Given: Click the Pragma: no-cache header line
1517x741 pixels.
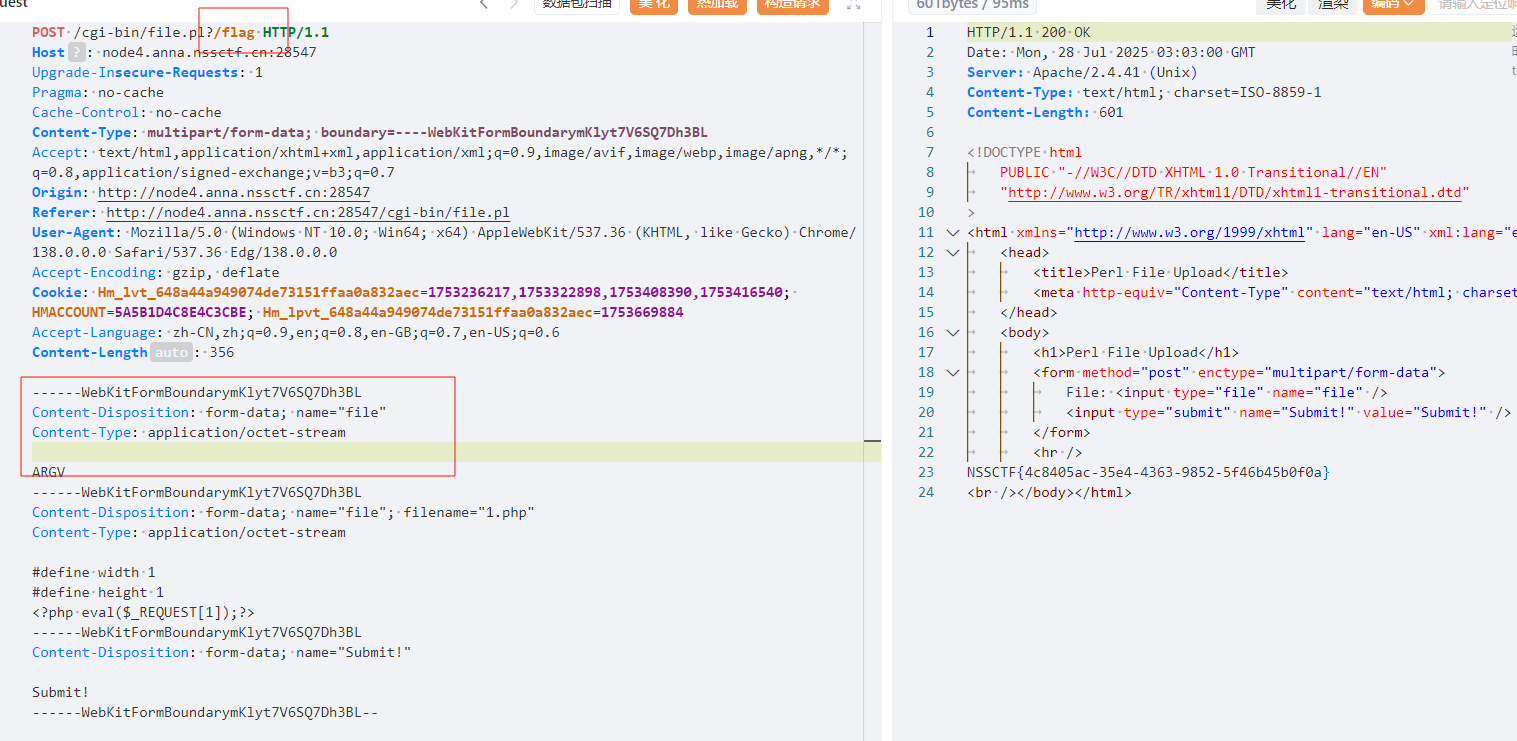Looking at the screenshot, I should (x=97, y=92).
